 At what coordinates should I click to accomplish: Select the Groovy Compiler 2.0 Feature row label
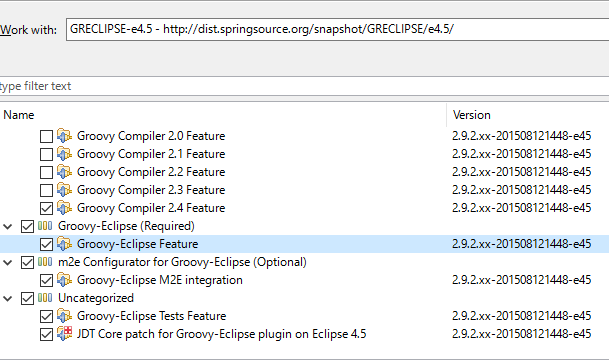[151, 136]
